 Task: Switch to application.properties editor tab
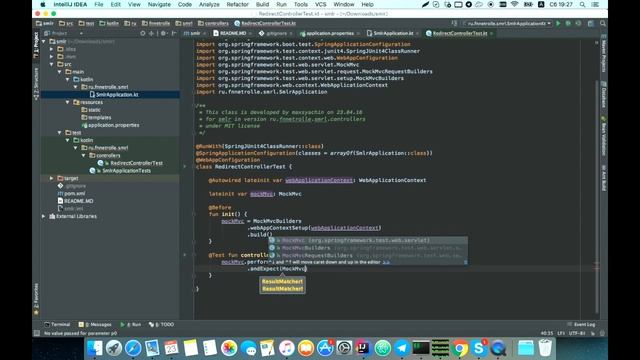[x=329, y=33]
